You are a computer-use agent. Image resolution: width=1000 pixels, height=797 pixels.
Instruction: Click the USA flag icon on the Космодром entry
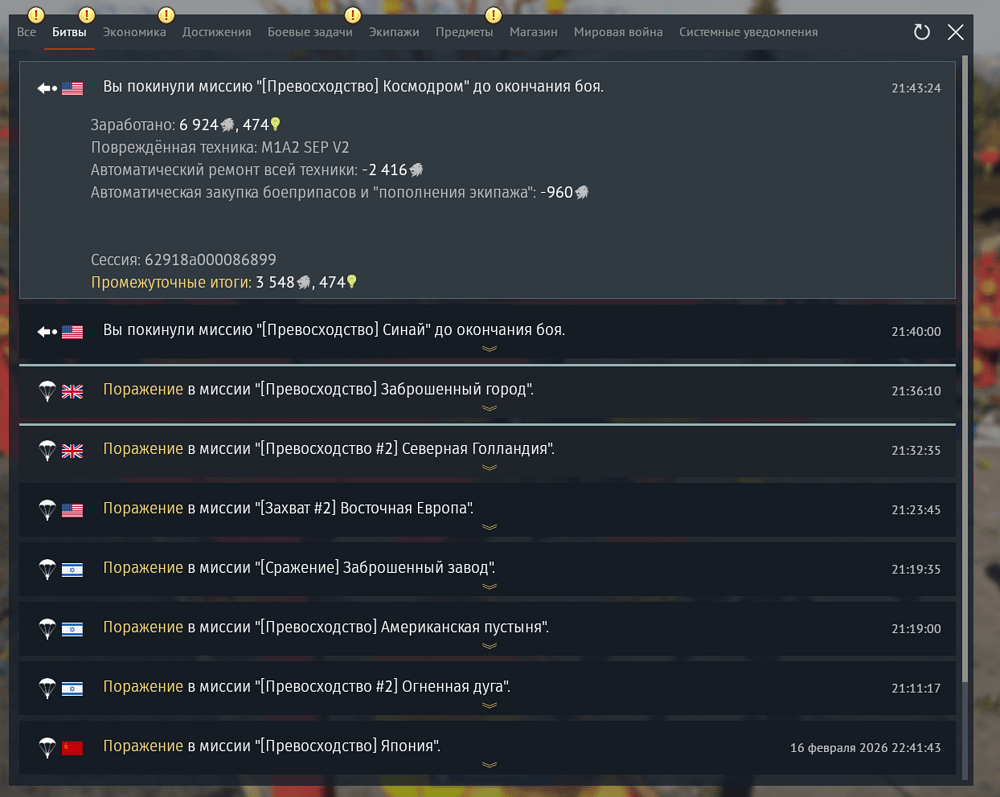point(72,88)
